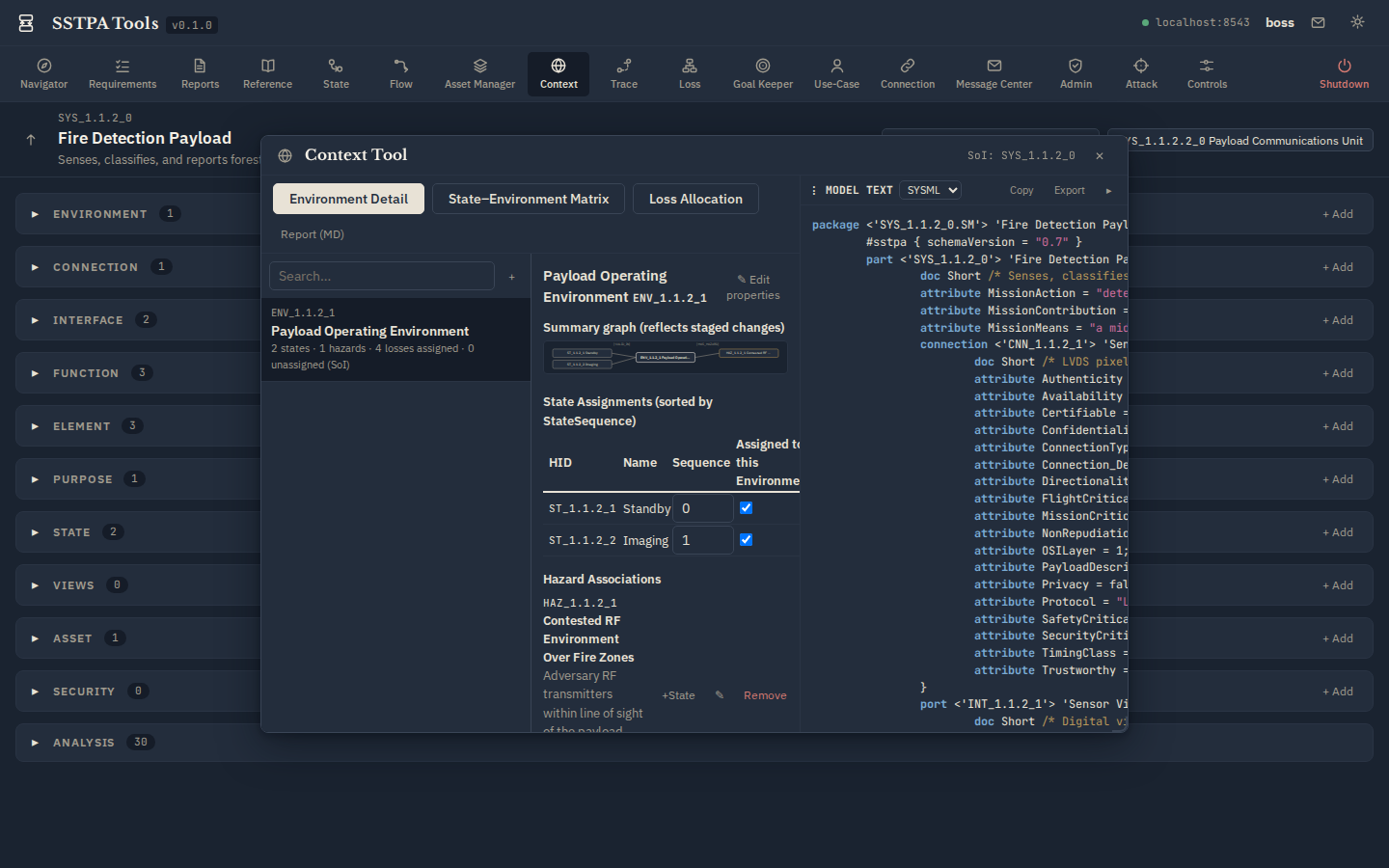
Task: Open the Loss tool
Action: [x=690, y=74]
